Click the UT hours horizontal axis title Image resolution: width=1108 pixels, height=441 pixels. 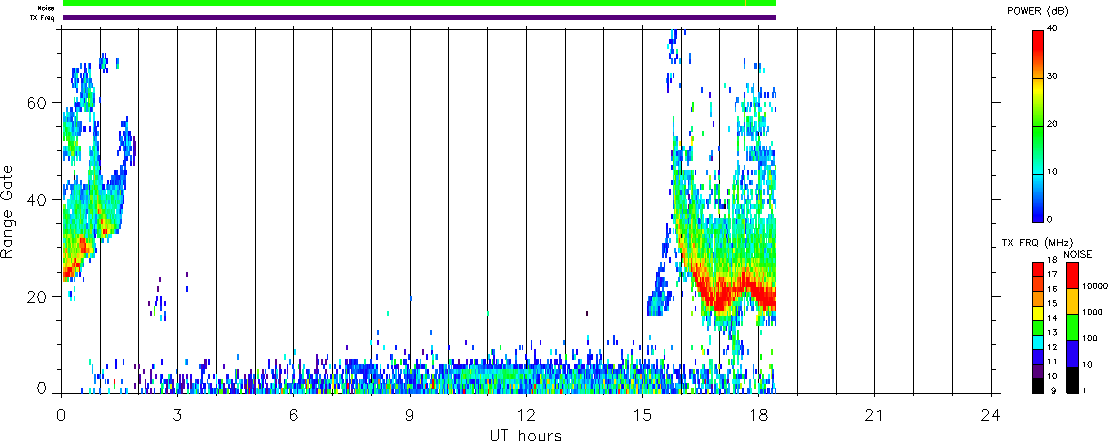pos(526,435)
